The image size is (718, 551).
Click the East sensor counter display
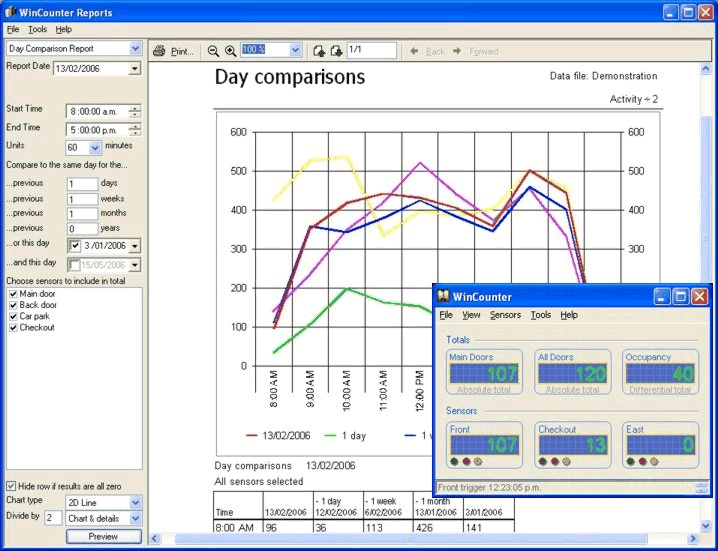click(x=661, y=444)
